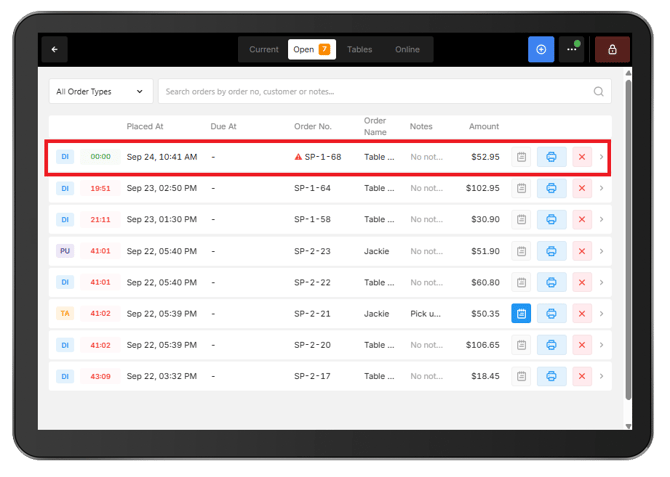Open notes icon for order SP-2-23
Screen dimensions: 670x477
(x=521, y=251)
